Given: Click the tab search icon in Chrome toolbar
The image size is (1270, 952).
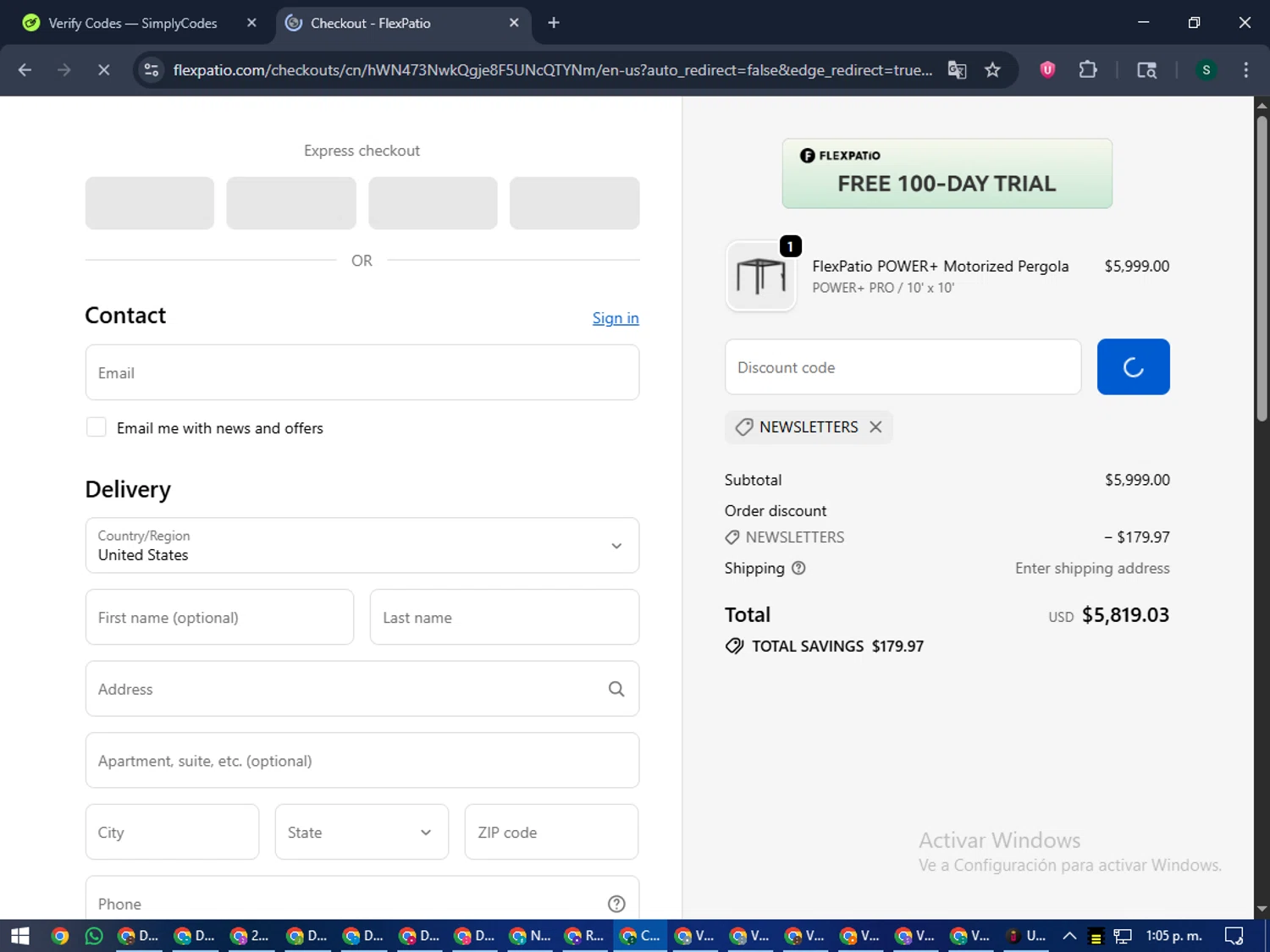Looking at the screenshot, I should point(1146,70).
